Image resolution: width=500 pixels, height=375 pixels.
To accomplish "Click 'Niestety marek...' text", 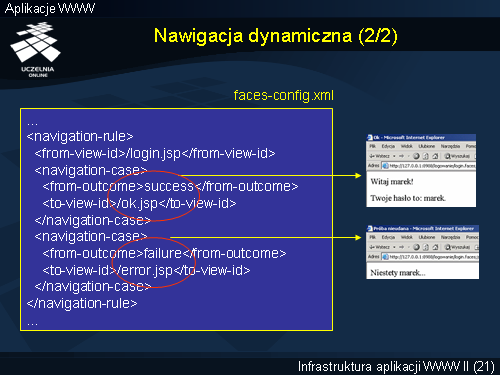I will tap(398, 273).
